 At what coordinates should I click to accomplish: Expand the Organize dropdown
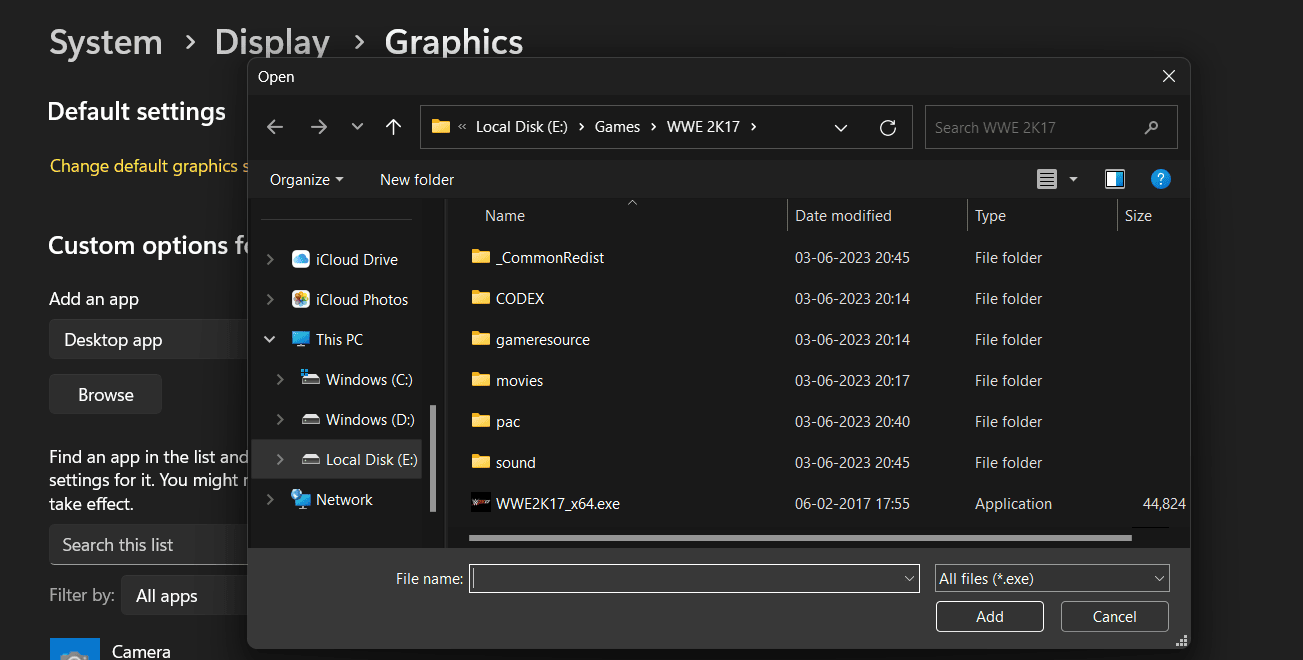[x=305, y=179]
